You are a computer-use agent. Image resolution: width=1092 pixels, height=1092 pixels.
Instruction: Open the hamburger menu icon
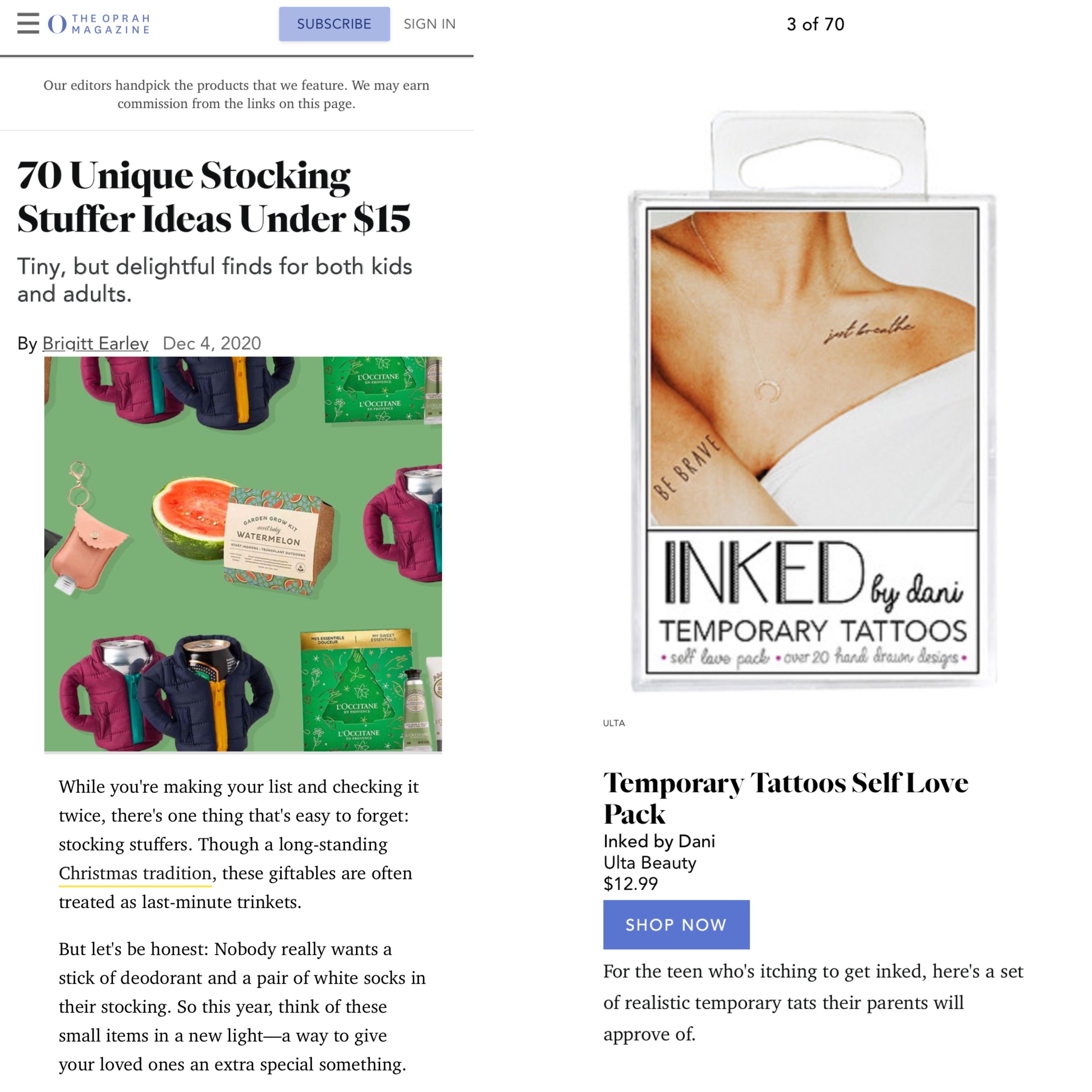point(28,24)
